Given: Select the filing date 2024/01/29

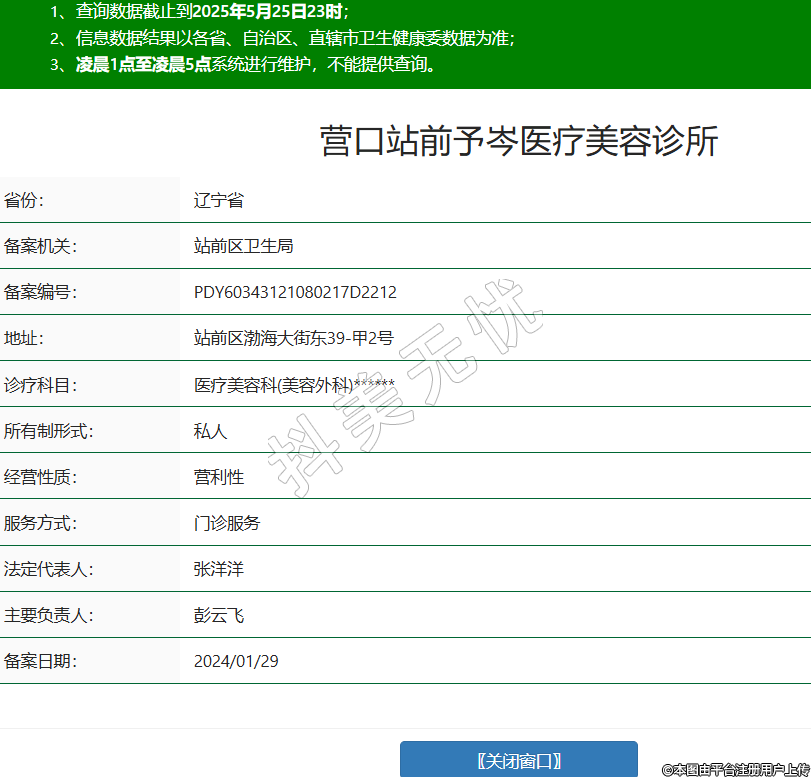Looking at the screenshot, I should (x=236, y=661).
